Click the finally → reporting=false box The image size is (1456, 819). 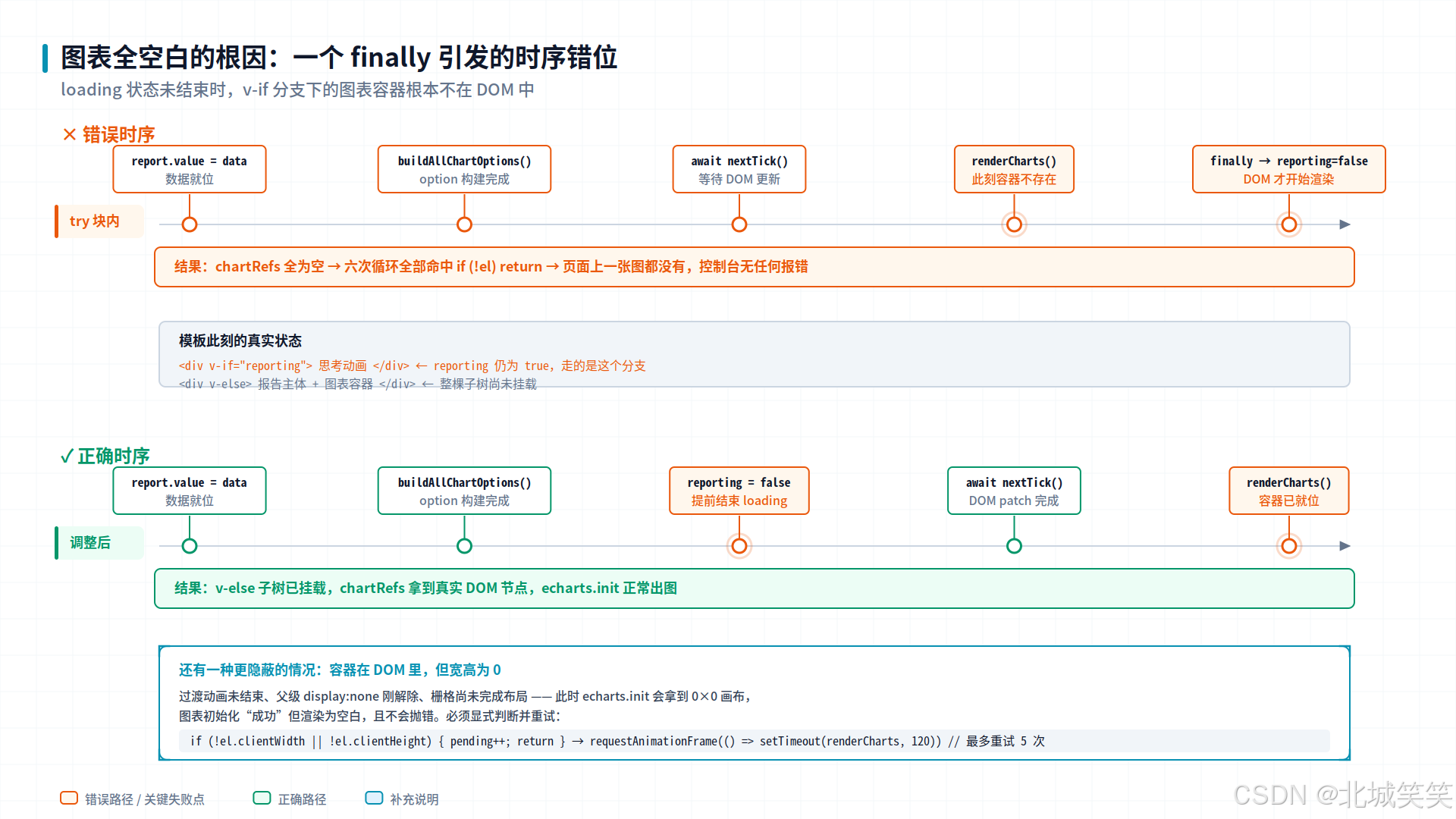click(1289, 169)
